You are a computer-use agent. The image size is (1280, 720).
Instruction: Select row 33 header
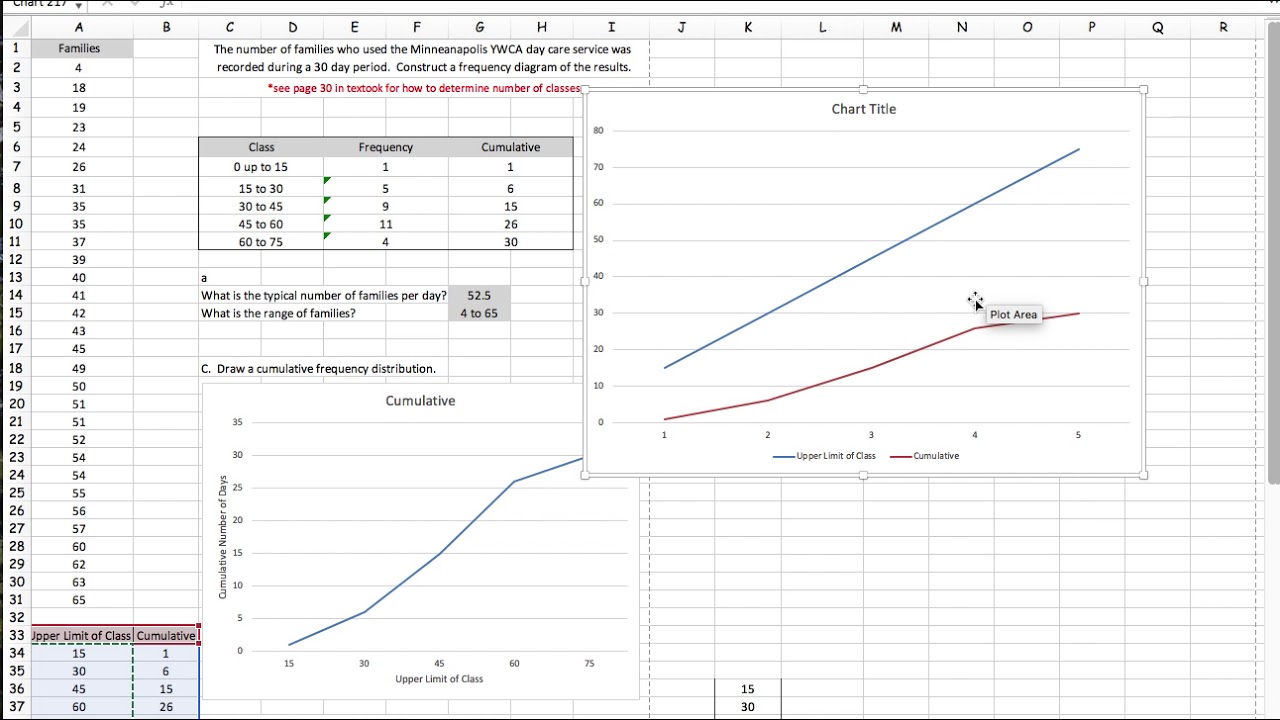15,635
